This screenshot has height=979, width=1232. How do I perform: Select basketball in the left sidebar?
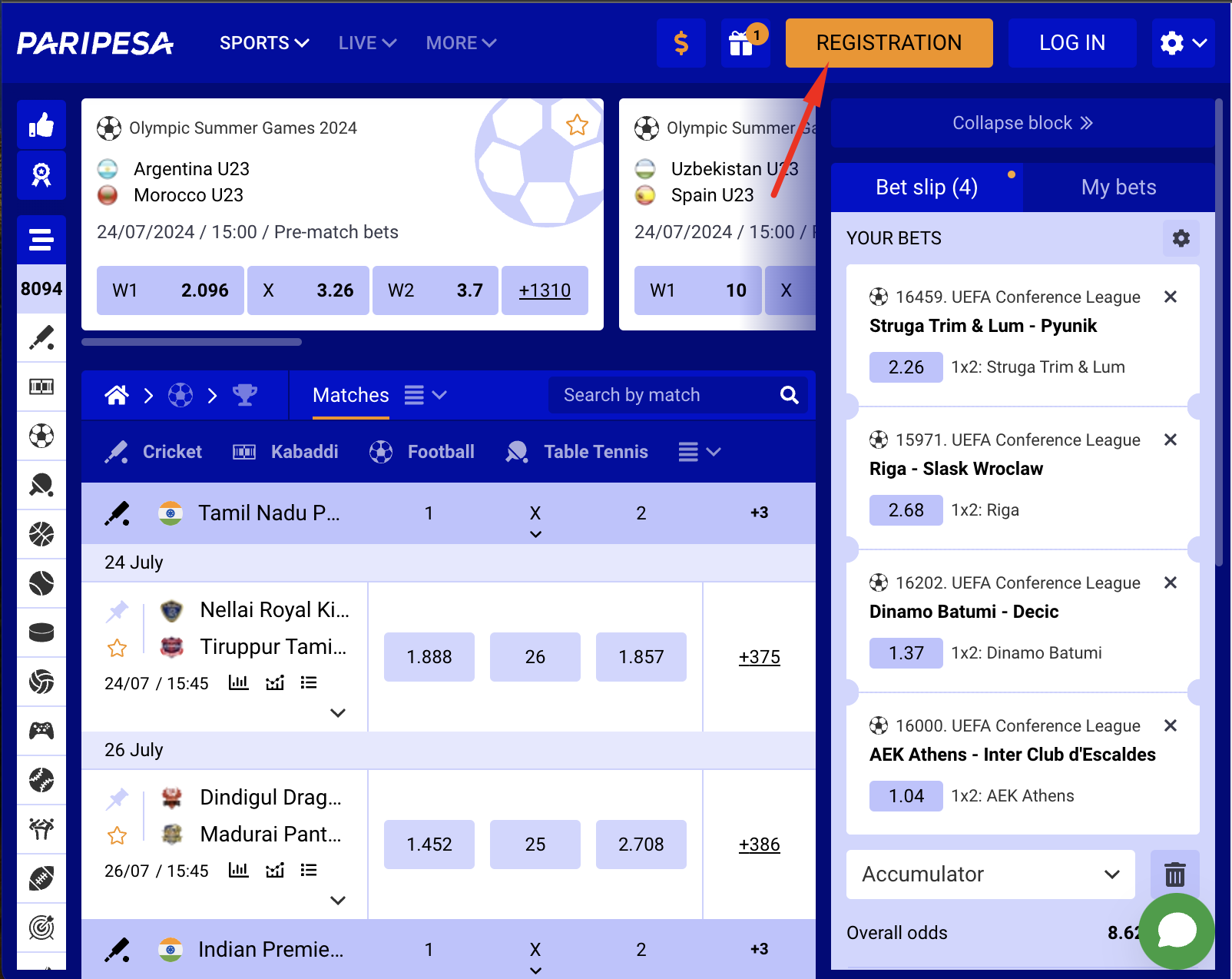41,534
